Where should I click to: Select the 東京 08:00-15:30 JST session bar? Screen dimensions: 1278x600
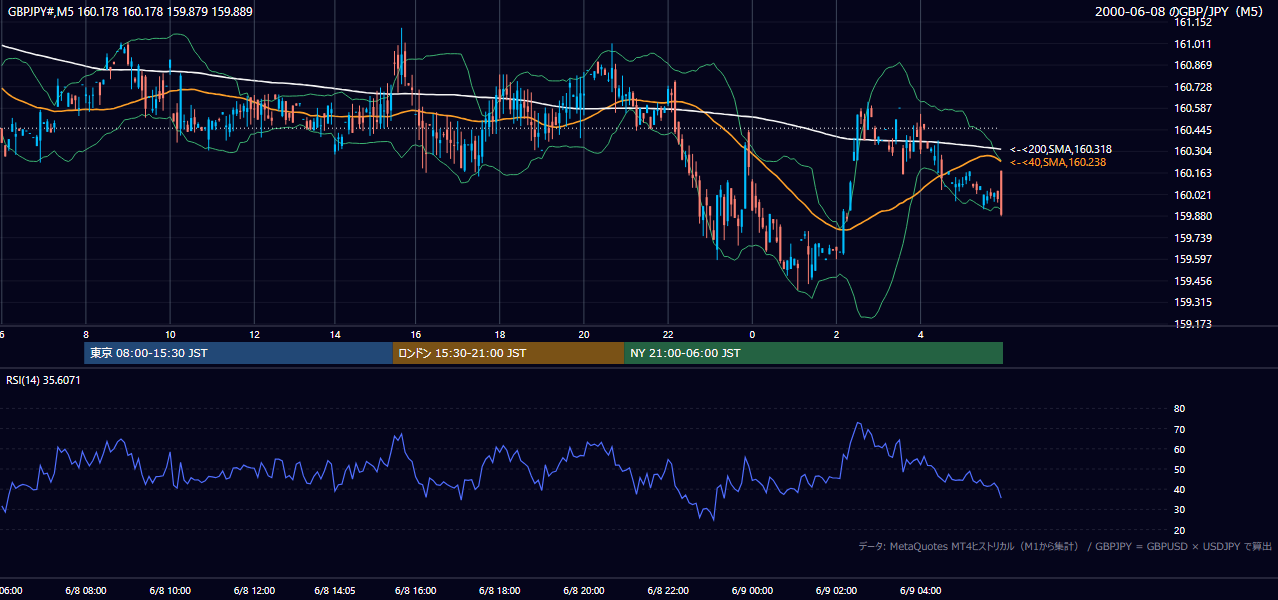238,353
